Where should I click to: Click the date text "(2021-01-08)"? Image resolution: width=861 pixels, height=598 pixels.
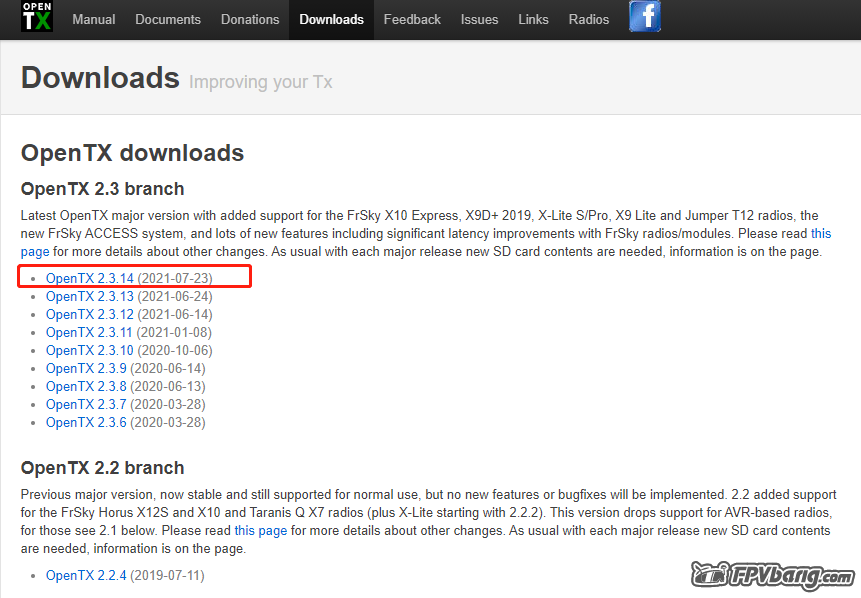tap(174, 333)
